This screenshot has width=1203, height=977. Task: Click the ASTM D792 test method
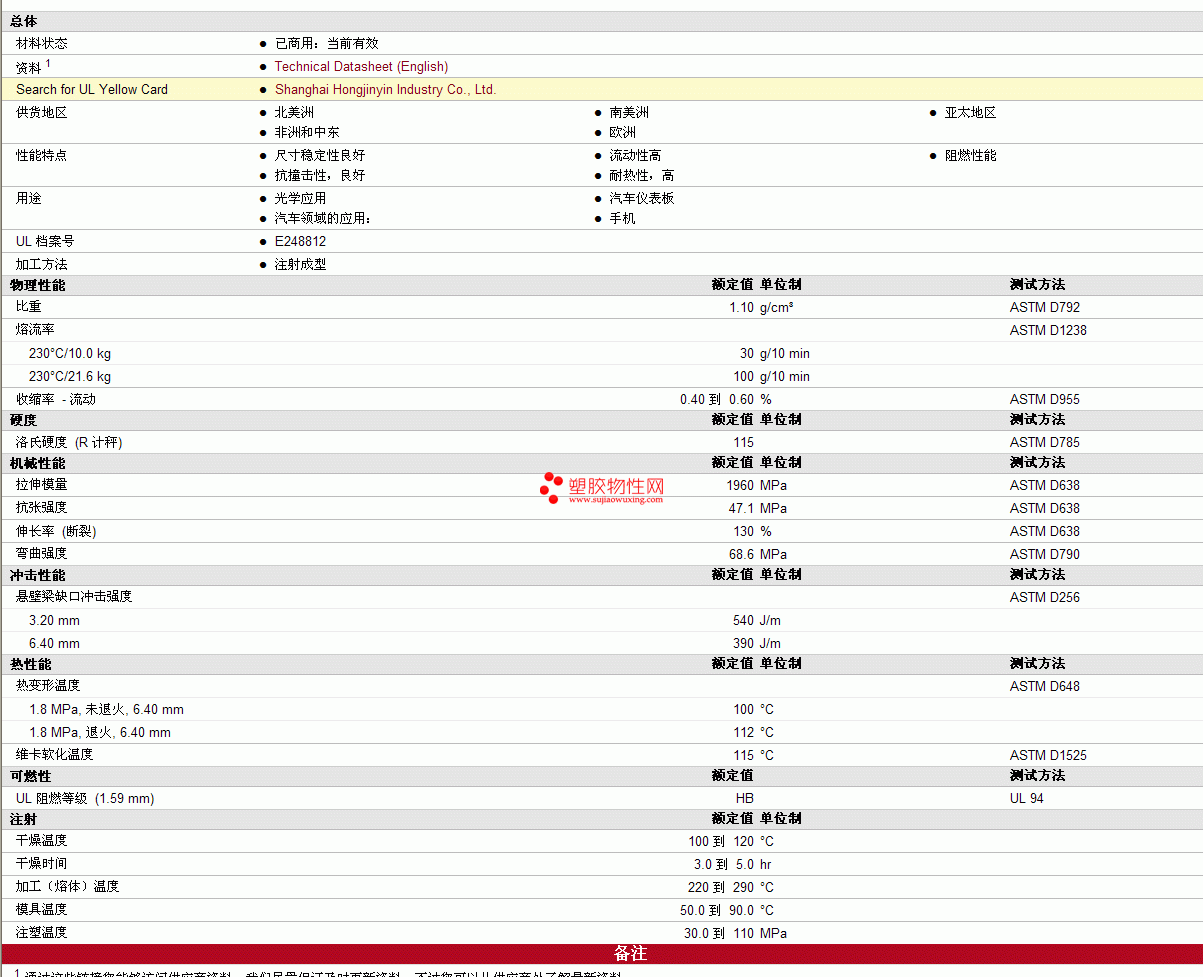pos(1045,308)
